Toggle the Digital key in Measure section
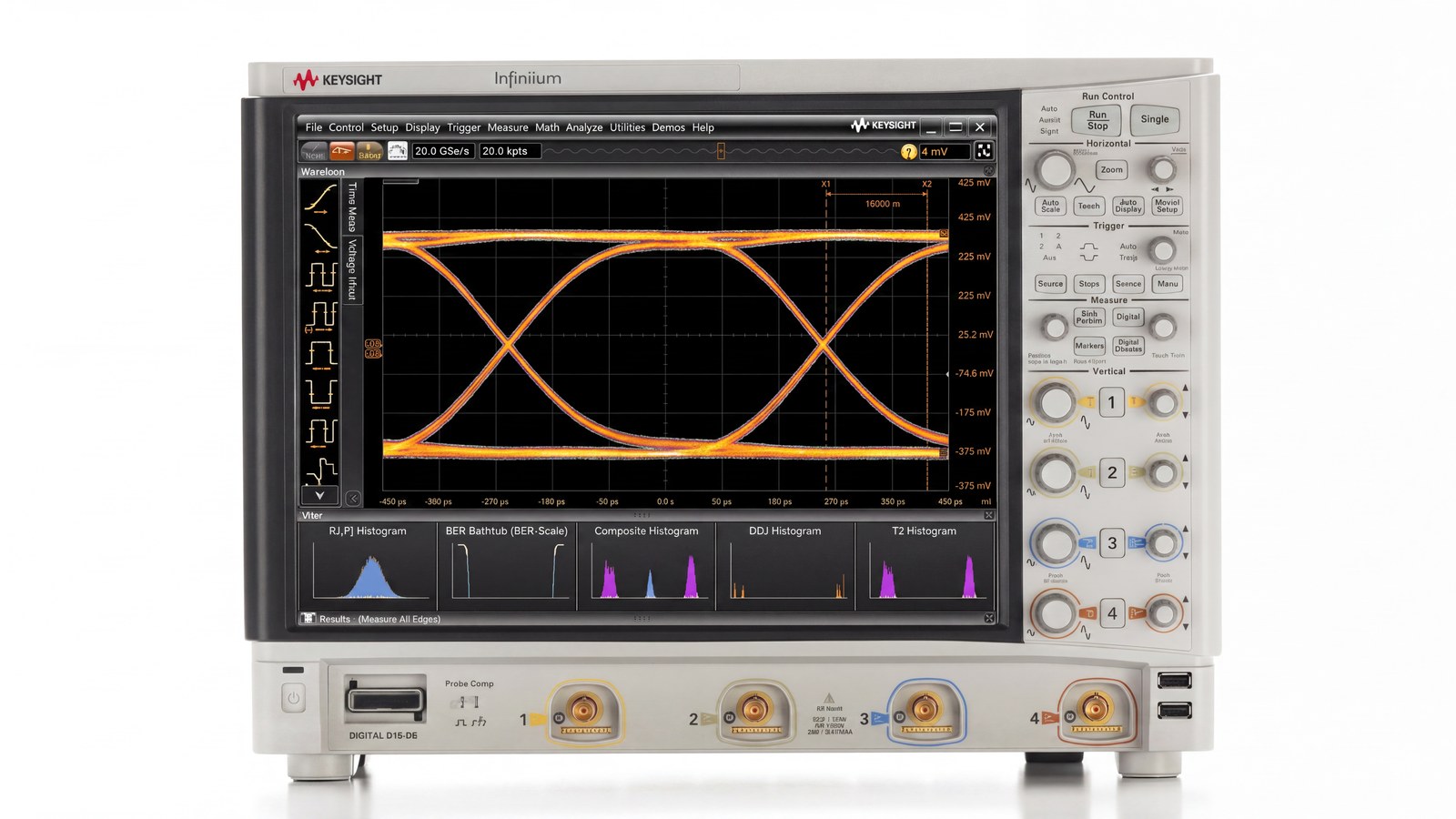1456x819 pixels. 1128,317
